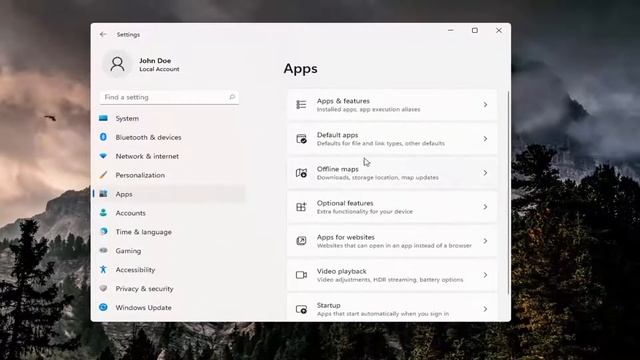
Task: Expand Apps & features chevron
Action: (x=485, y=105)
